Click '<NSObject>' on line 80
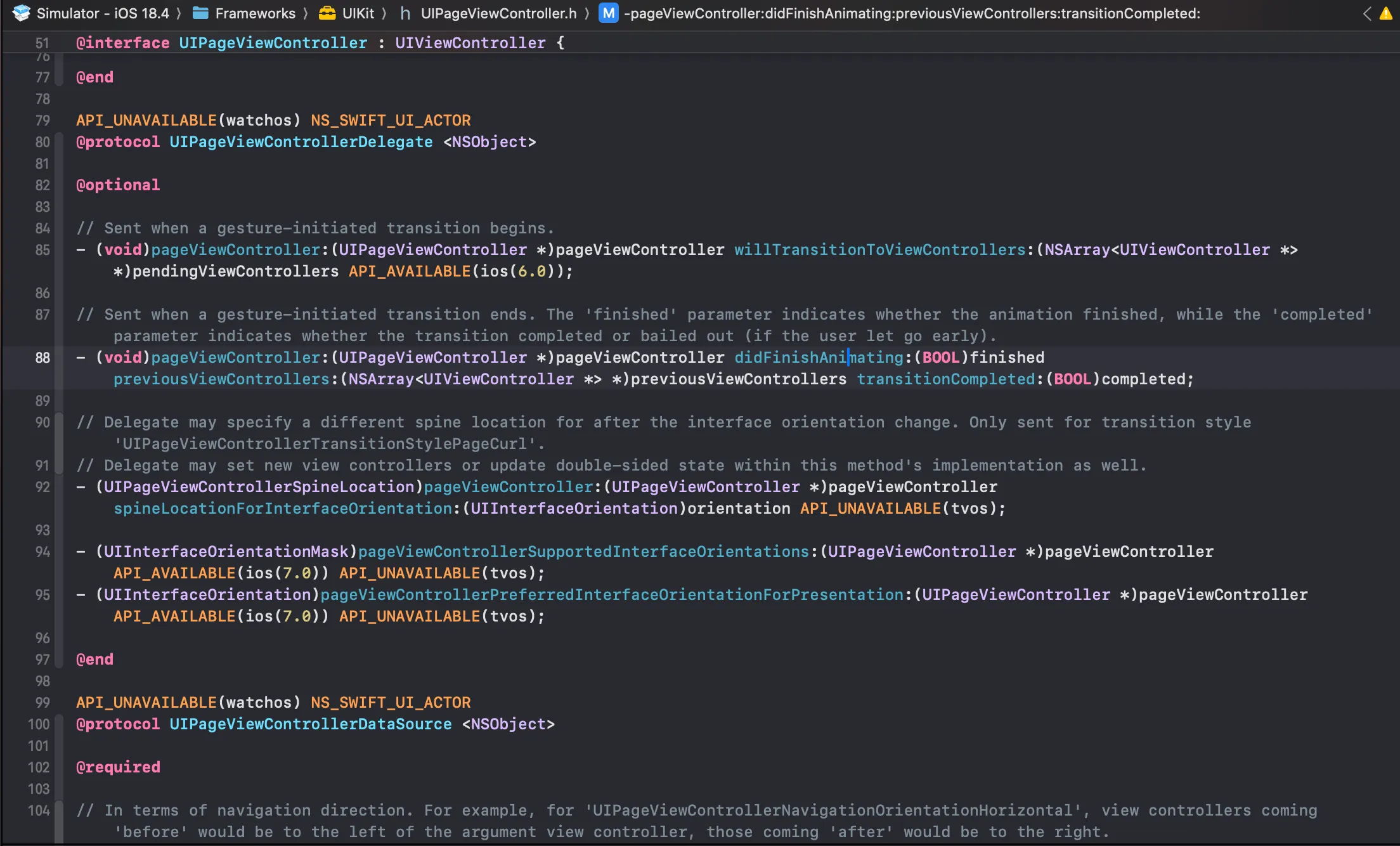Viewport: 1400px width, 846px height. click(x=489, y=142)
